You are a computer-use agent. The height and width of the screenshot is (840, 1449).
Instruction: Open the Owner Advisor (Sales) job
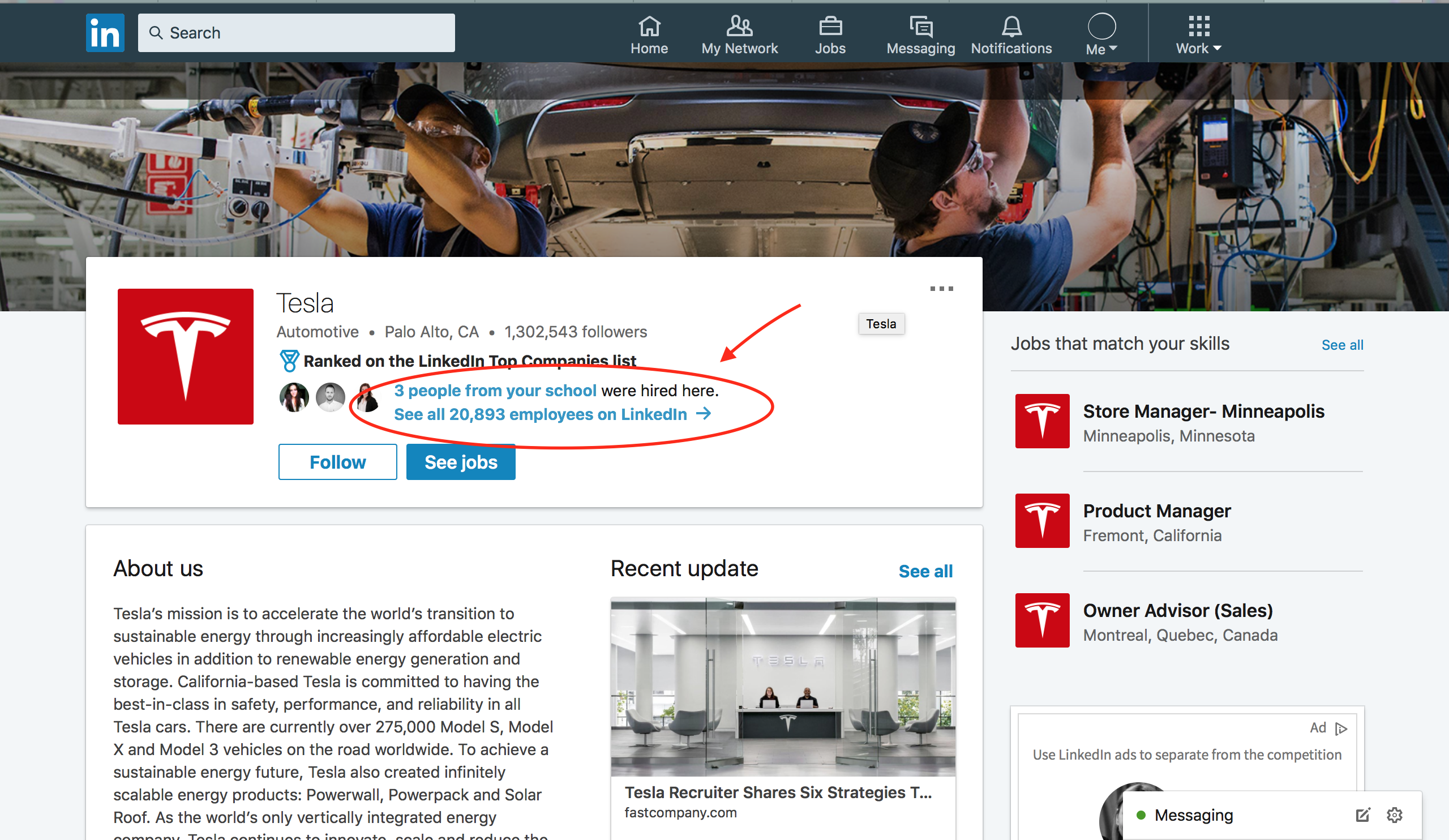point(1178,610)
